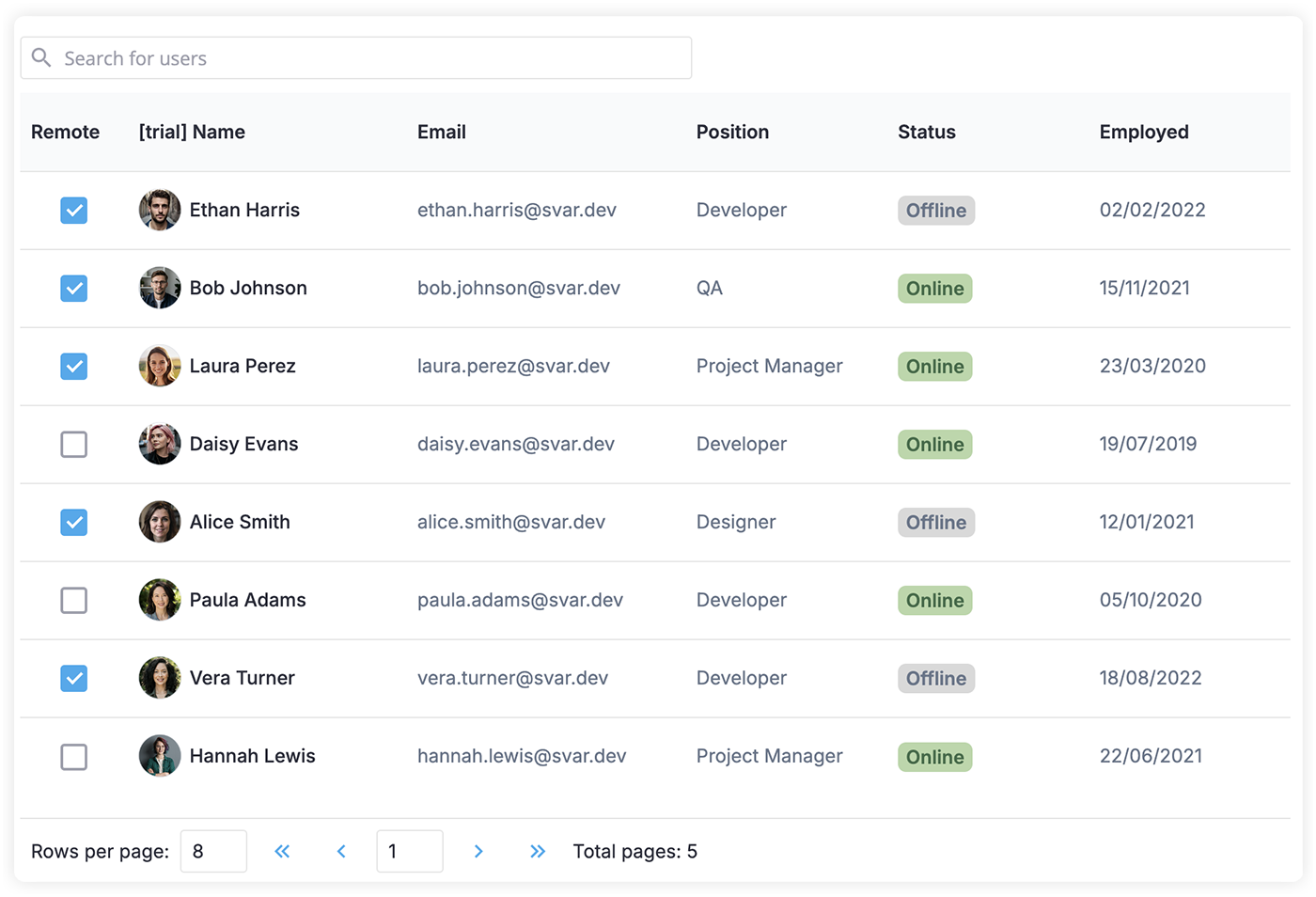This screenshot has height=897, width=1316.
Task: Click Vera Turner's avatar photo
Action: click(x=160, y=678)
